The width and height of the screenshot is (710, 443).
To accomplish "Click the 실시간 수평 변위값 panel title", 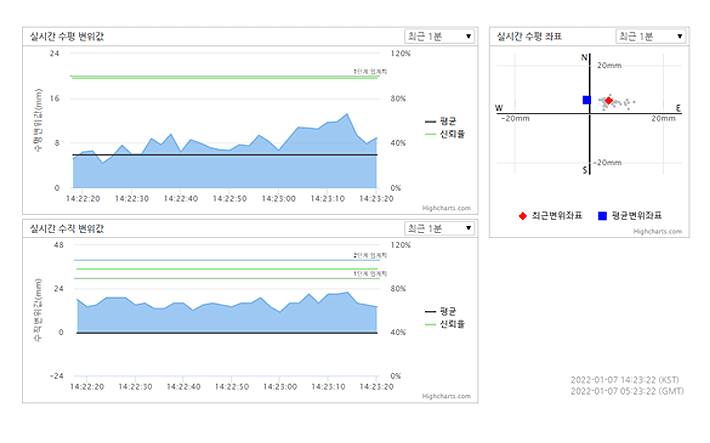I will pos(67,37).
